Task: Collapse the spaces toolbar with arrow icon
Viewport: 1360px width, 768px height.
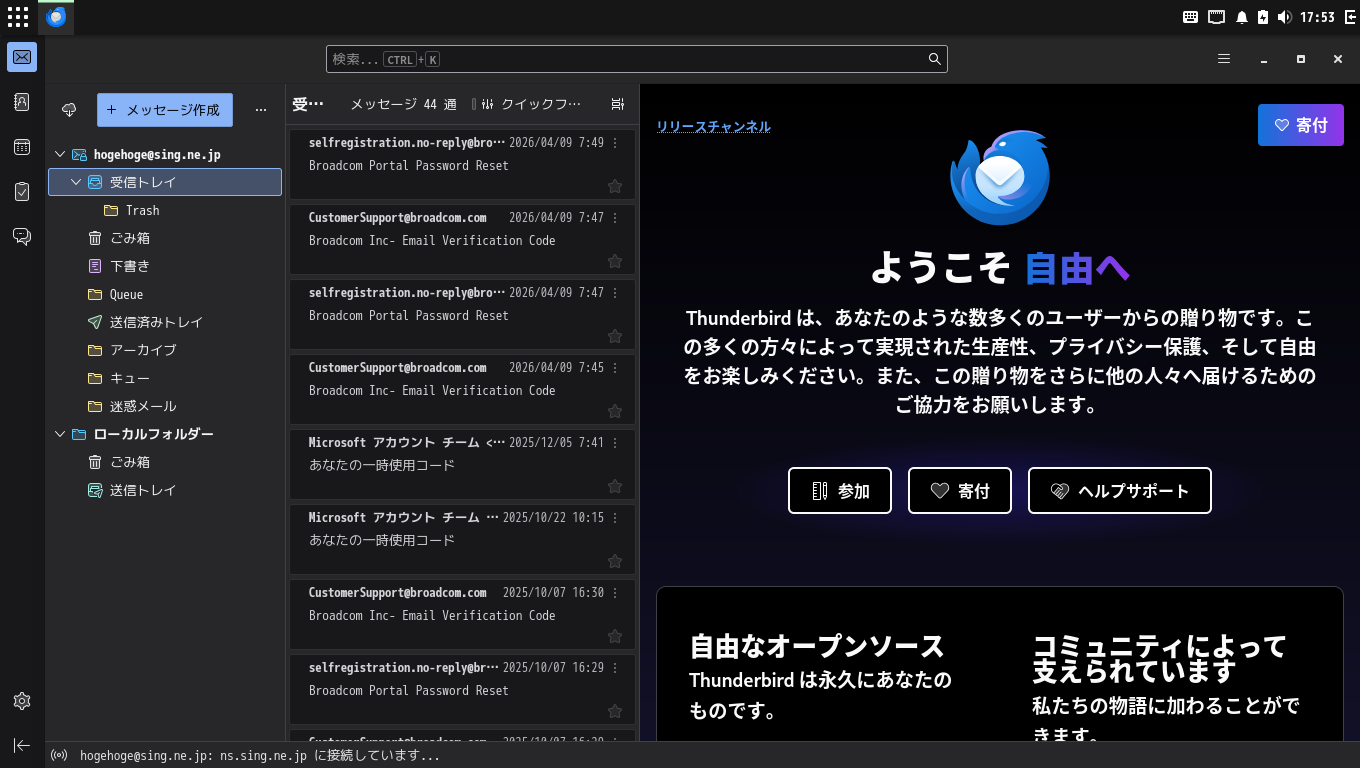Action: [22, 746]
